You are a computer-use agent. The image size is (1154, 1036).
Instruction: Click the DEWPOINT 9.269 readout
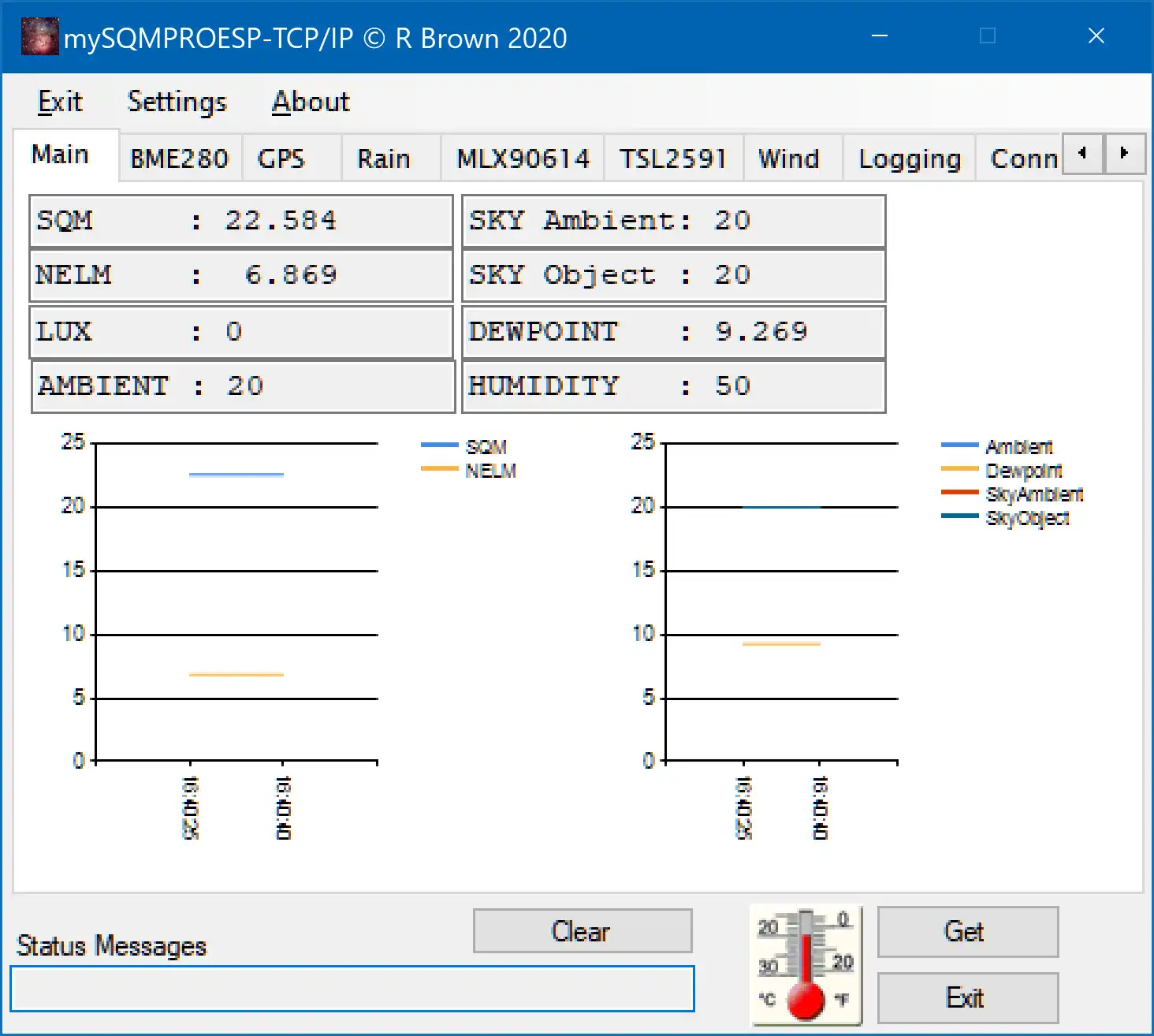pos(674,331)
